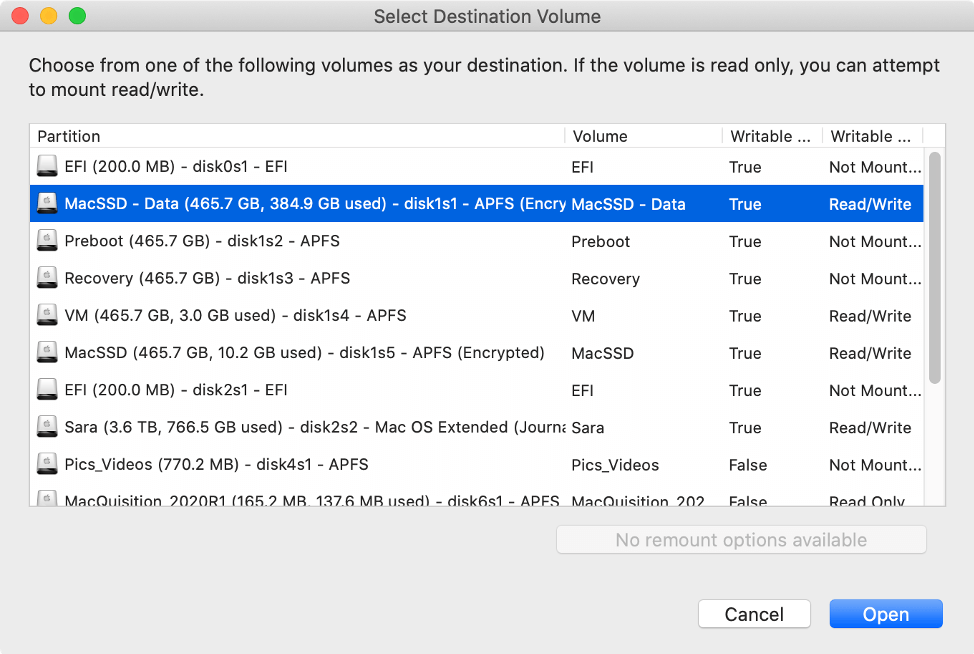This screenshot has height=654, width=974.
Task: Click the Pics_Videos volume disk icon
Action: (47, 465)
